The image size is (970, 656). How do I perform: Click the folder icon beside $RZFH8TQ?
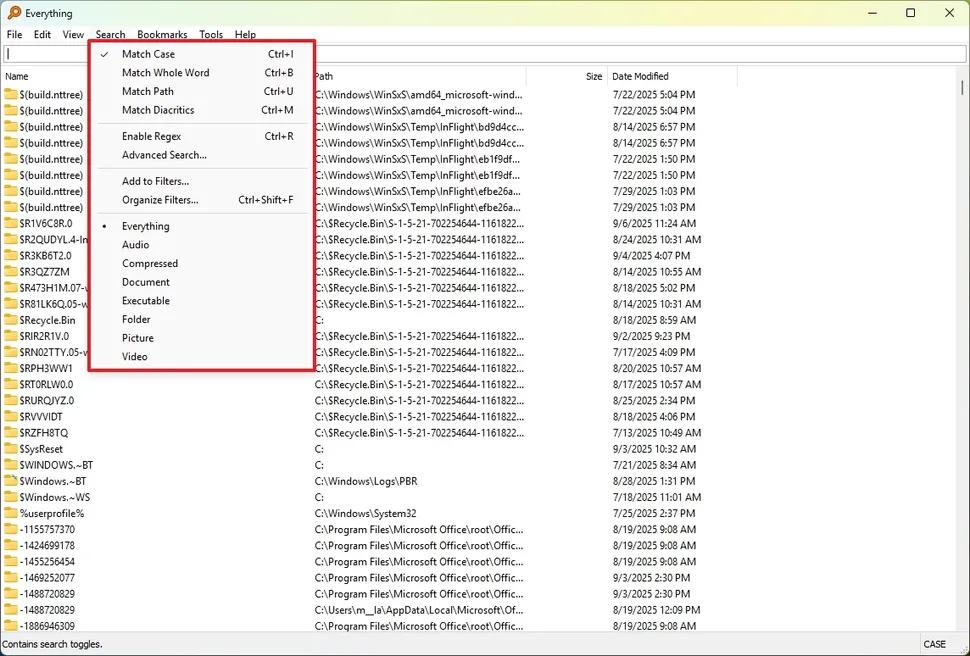click(x=12, y=432)
